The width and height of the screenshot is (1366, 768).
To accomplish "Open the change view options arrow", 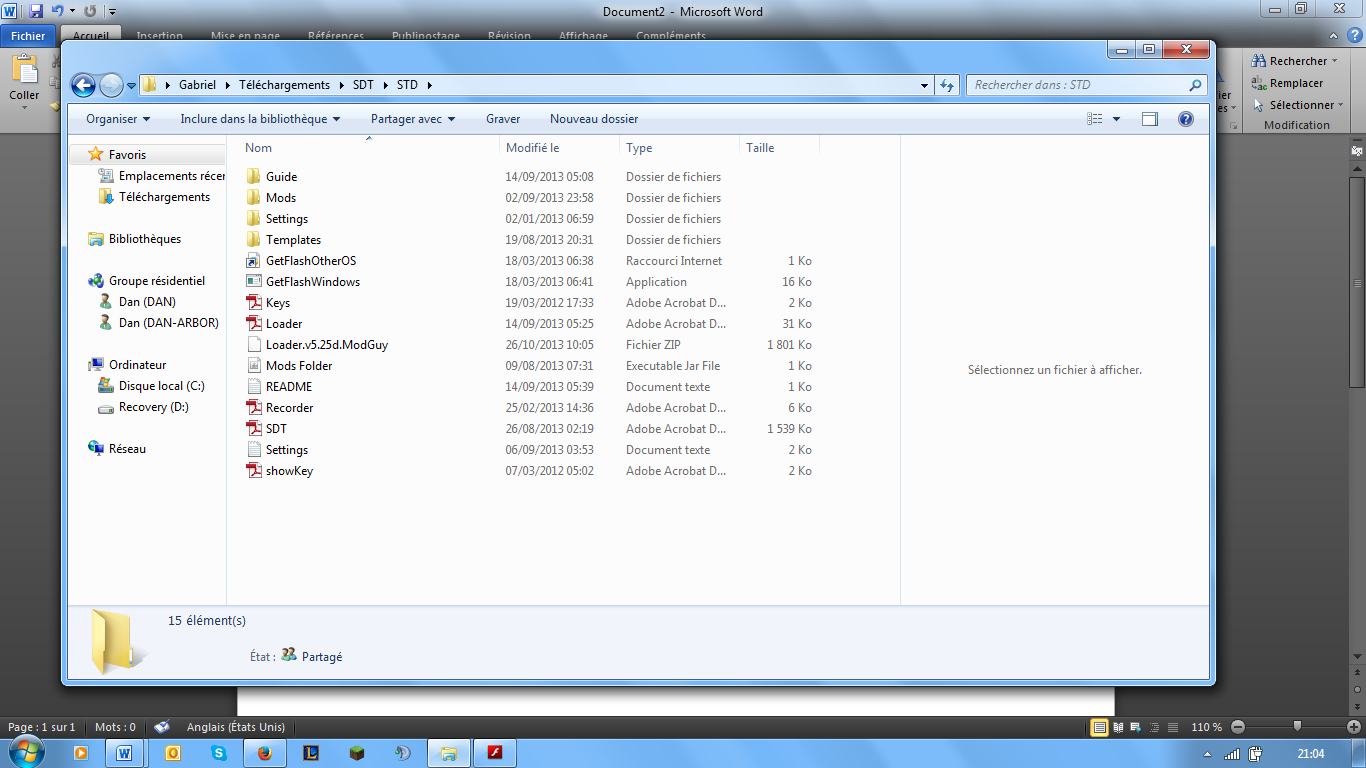I will point(1116,119).
